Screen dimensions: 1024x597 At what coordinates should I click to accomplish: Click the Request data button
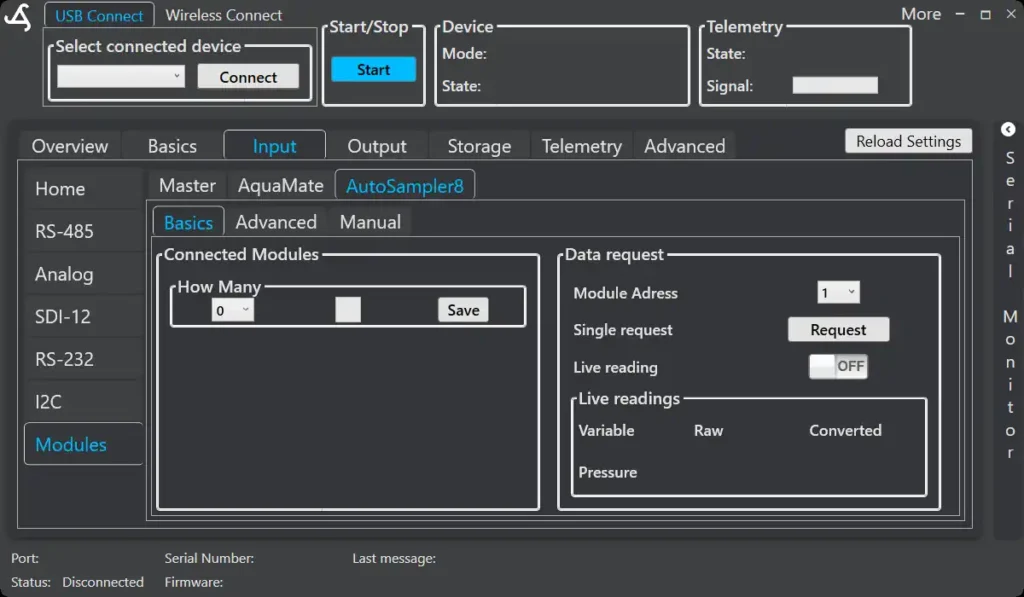pyautogui.click(x=838, y=330)
